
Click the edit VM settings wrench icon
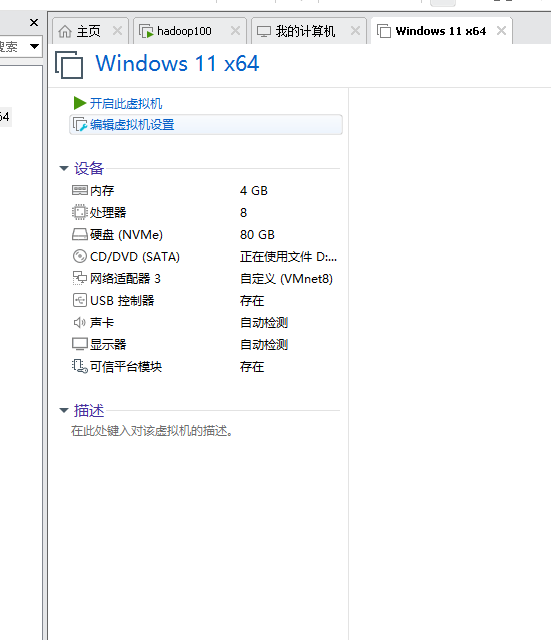point(80,124)
